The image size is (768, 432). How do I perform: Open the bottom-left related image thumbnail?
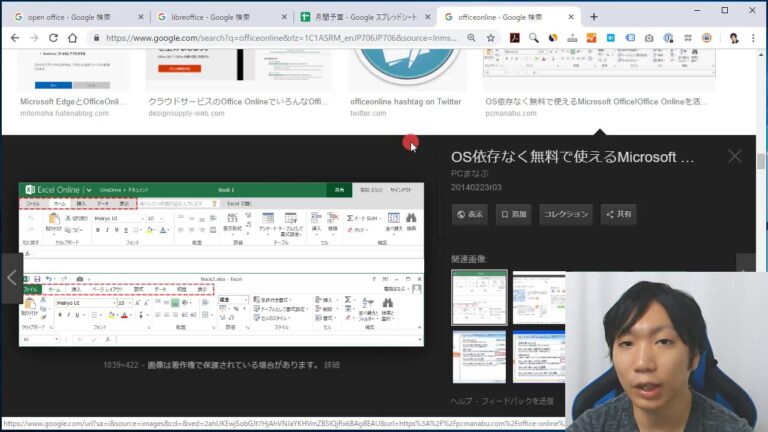click(479, 357)
